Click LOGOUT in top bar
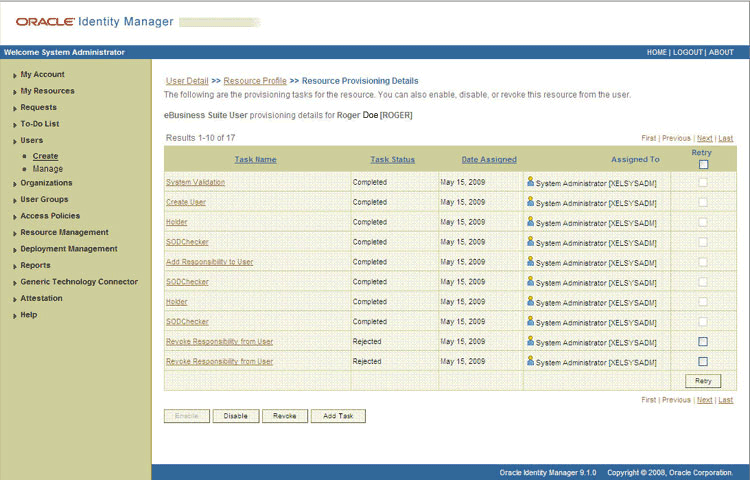Image resolution: width=750 pixels, height=480 pixels. pyautogui.click(x=688, y=52)
